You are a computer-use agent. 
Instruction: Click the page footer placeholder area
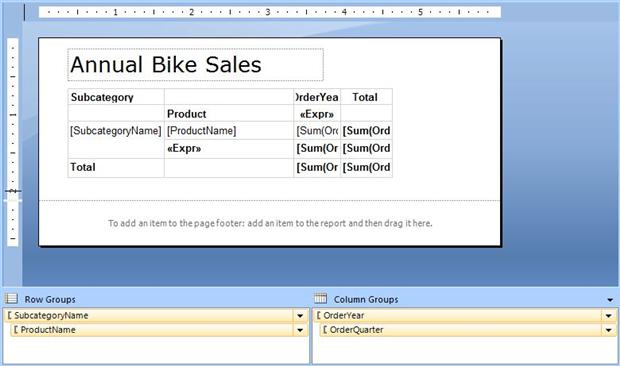point(270,223)
